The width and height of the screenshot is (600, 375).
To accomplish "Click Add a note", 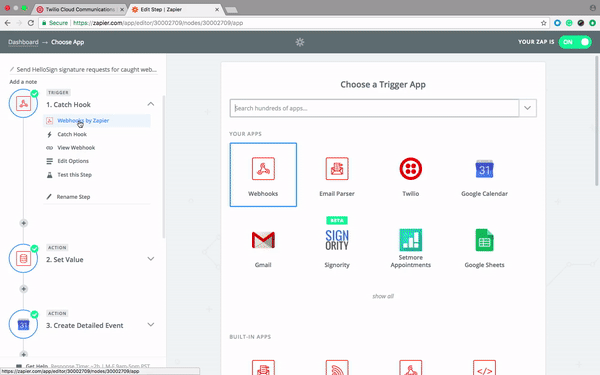I will pyautogui.click(x=23, y=82).
